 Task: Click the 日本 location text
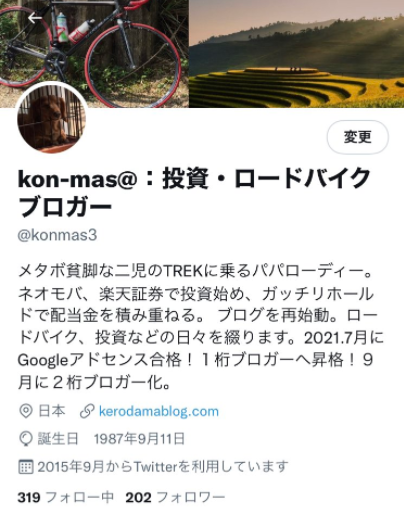click(52, 411)
